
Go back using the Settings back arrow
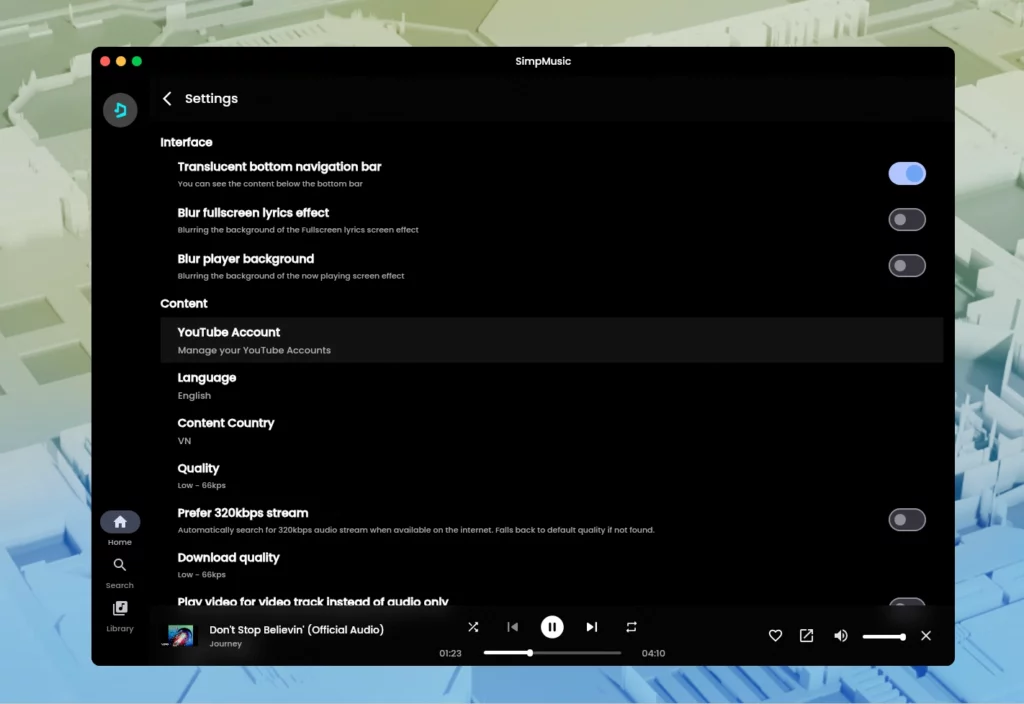point(167,98)
